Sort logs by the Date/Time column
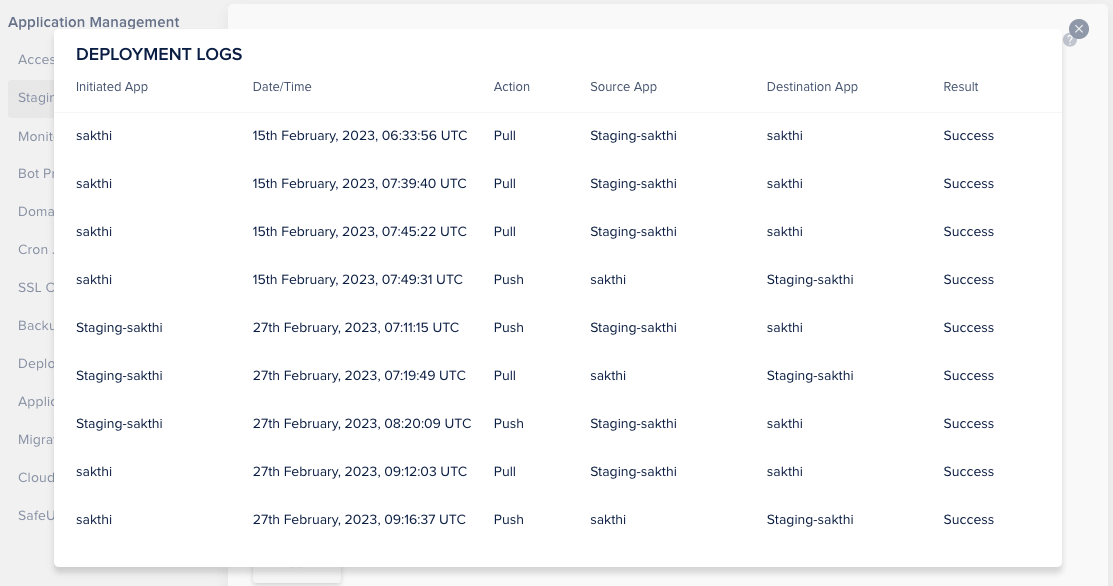Screen dimensions: 1113x586 [x=283, y=87]
